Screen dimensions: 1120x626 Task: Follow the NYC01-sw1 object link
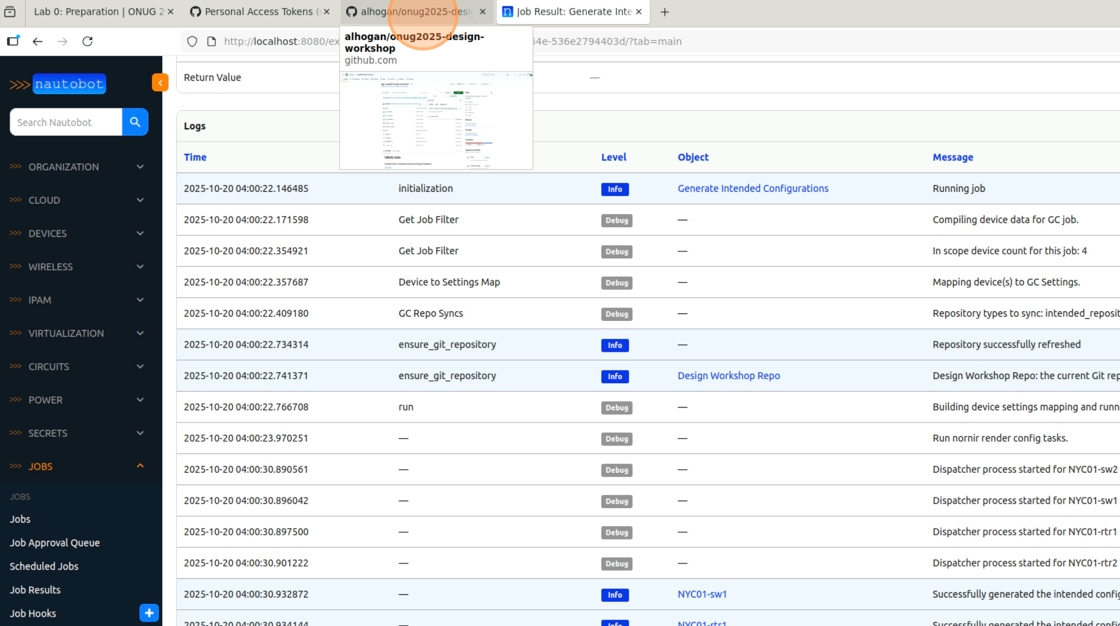pyautogui.click(x=702, y=594)
